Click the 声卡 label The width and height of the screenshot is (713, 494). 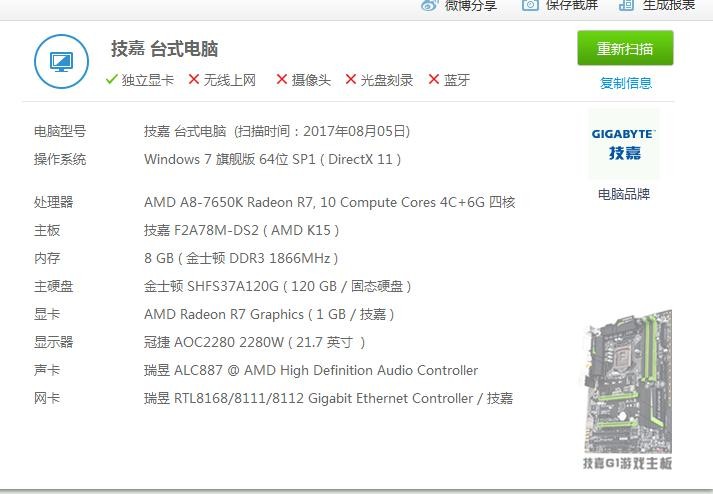point(47,370)
